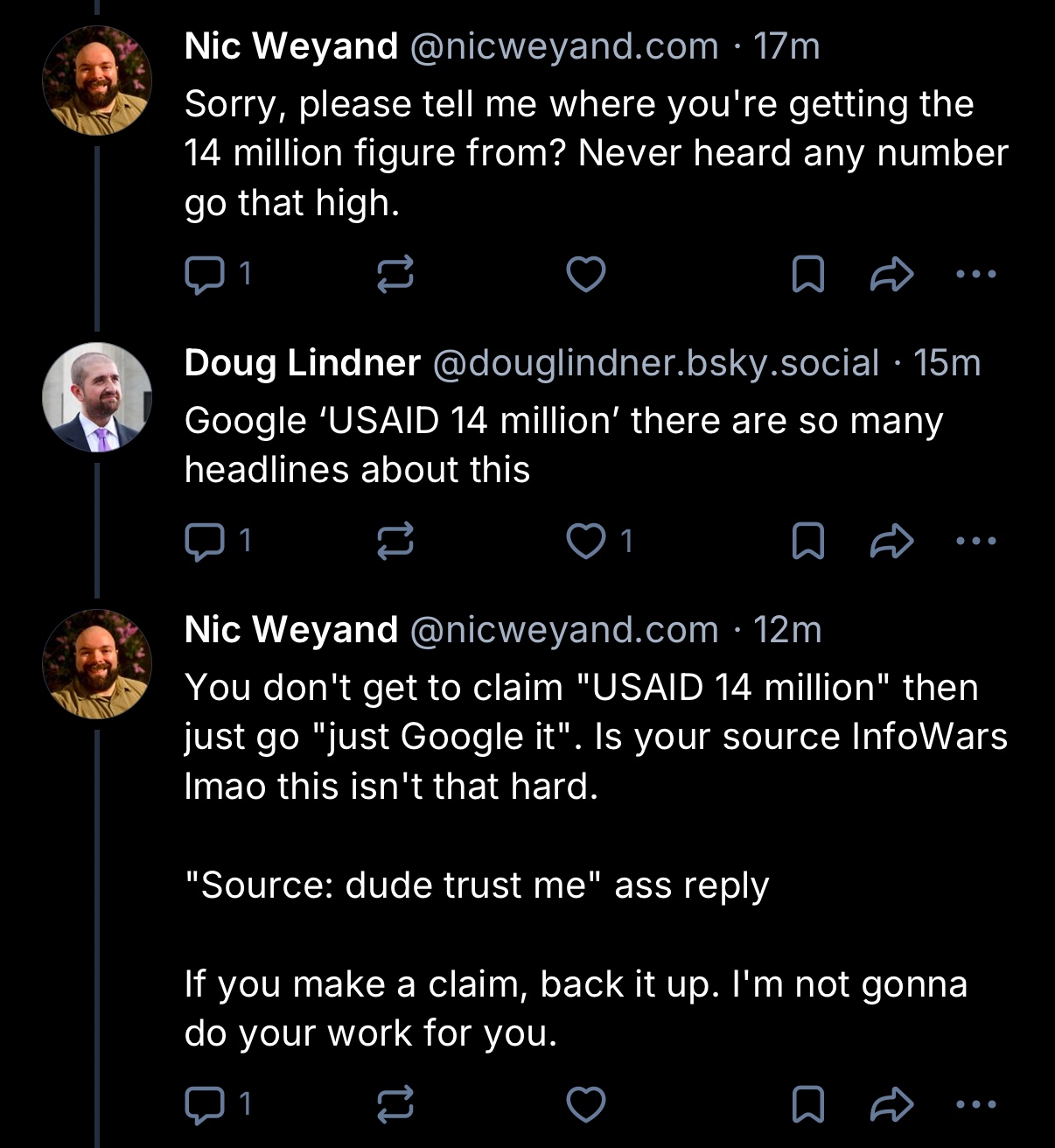1055x1148 pixels.
Task: Reply to Nic Weyand's 12m post
Action: [x=204, y=1105]
